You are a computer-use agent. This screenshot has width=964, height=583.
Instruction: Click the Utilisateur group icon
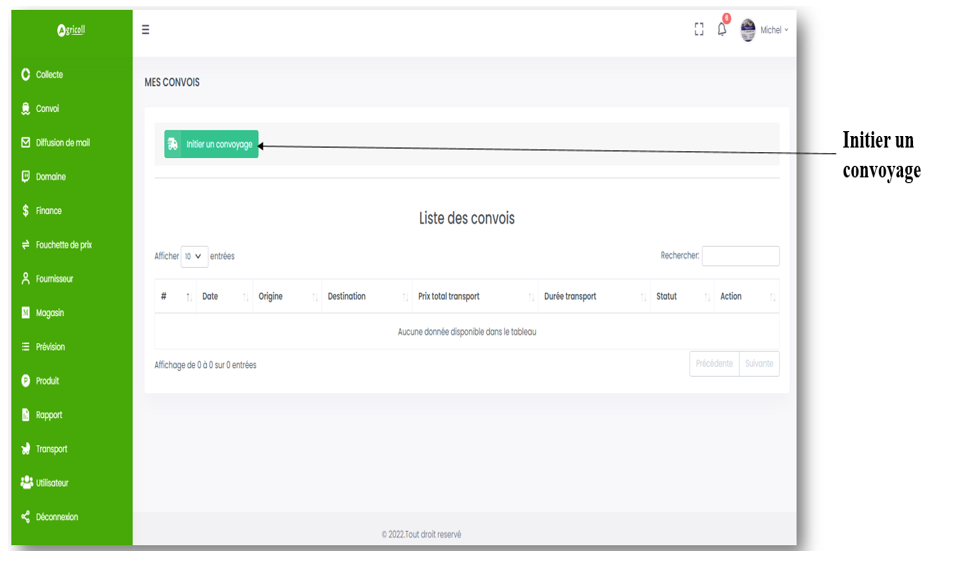tap(26, 483)
